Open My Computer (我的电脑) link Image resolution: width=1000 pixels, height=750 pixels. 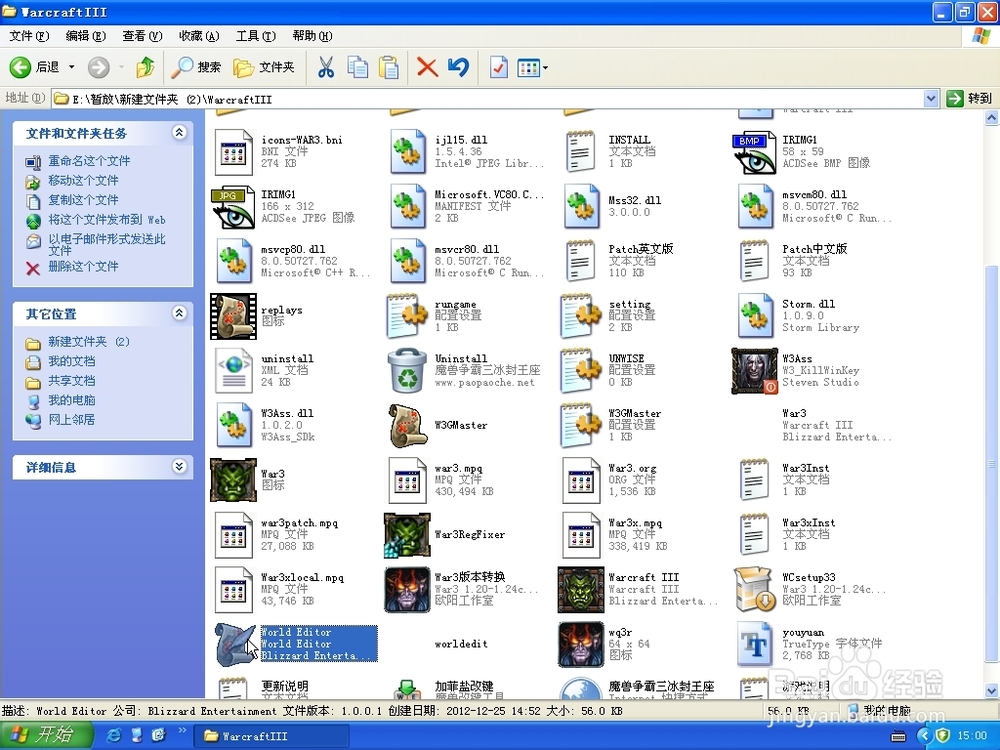click(71, 401)
